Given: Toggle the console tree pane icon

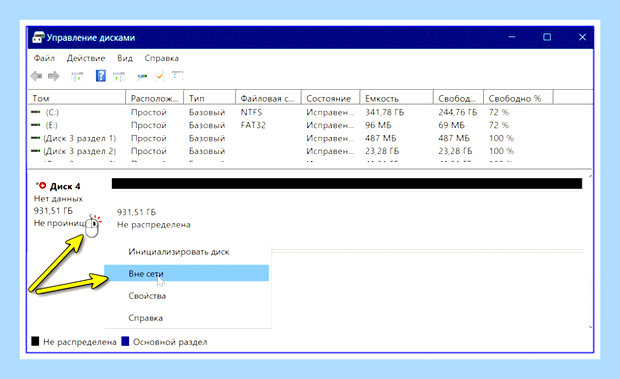Looking at the screenshot, I should point(77,76).
